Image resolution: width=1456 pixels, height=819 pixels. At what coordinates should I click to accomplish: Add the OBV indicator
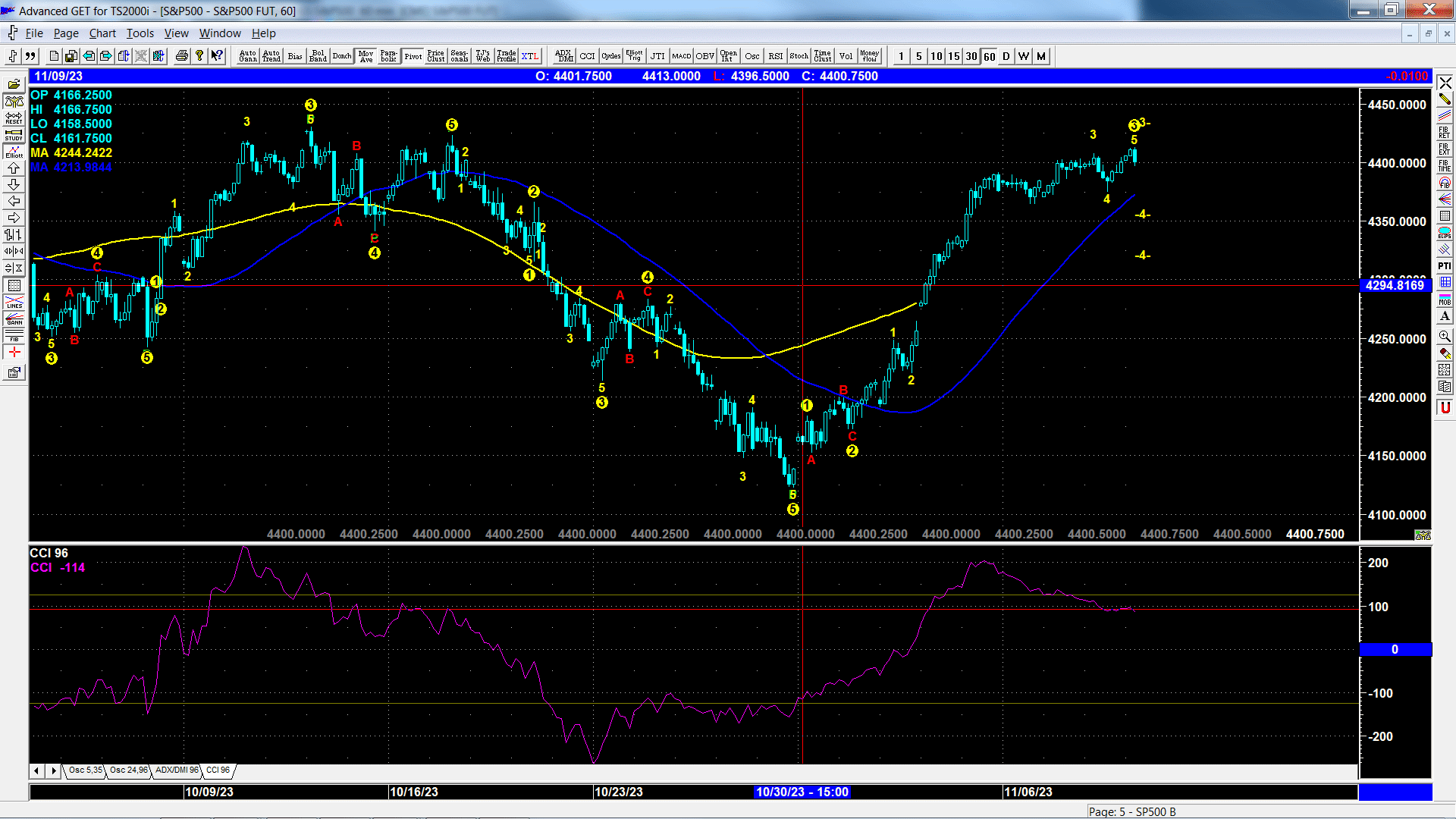point(704,56)
